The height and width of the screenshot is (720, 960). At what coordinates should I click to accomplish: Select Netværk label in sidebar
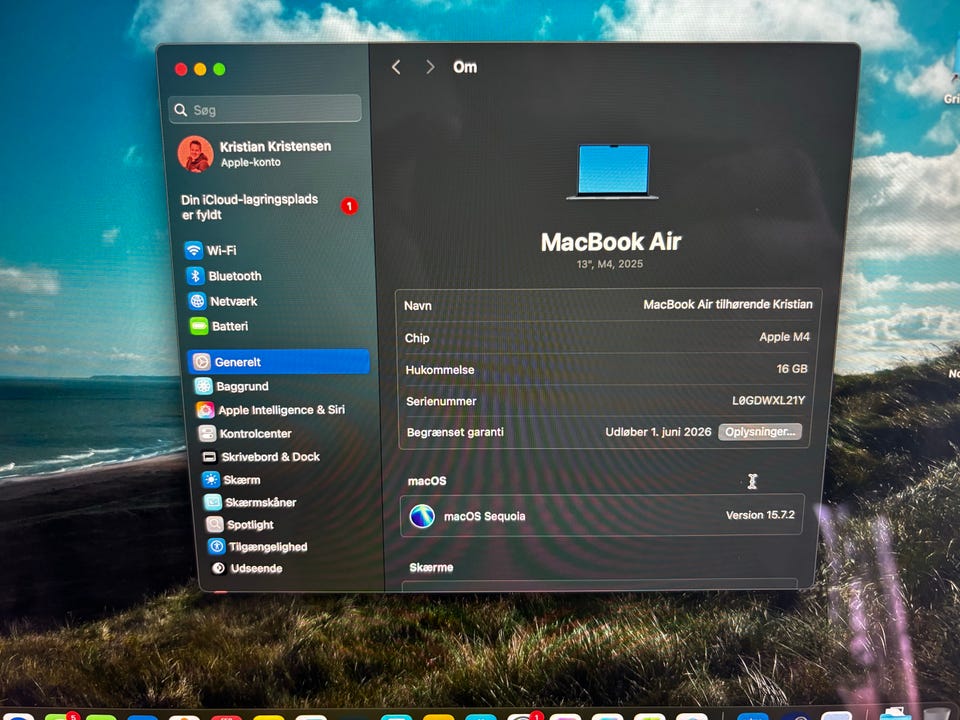(x=234, y=301)
